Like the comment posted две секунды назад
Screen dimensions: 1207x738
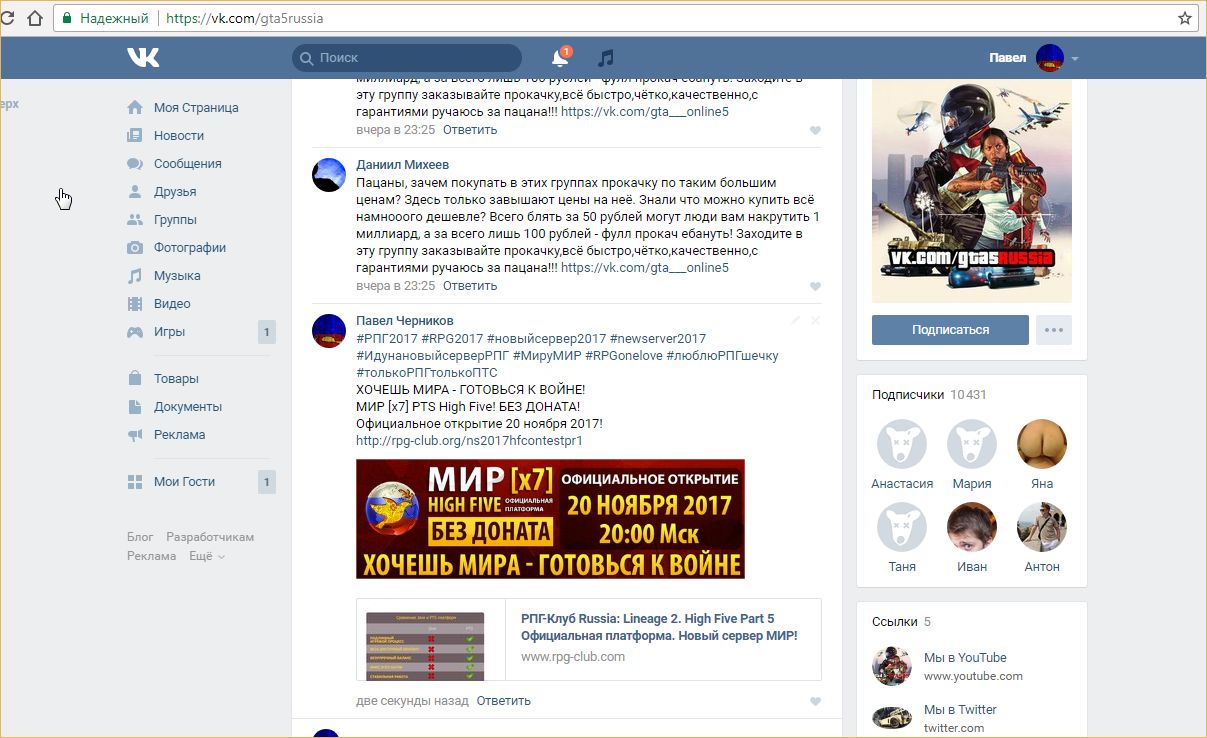[815, 702]
